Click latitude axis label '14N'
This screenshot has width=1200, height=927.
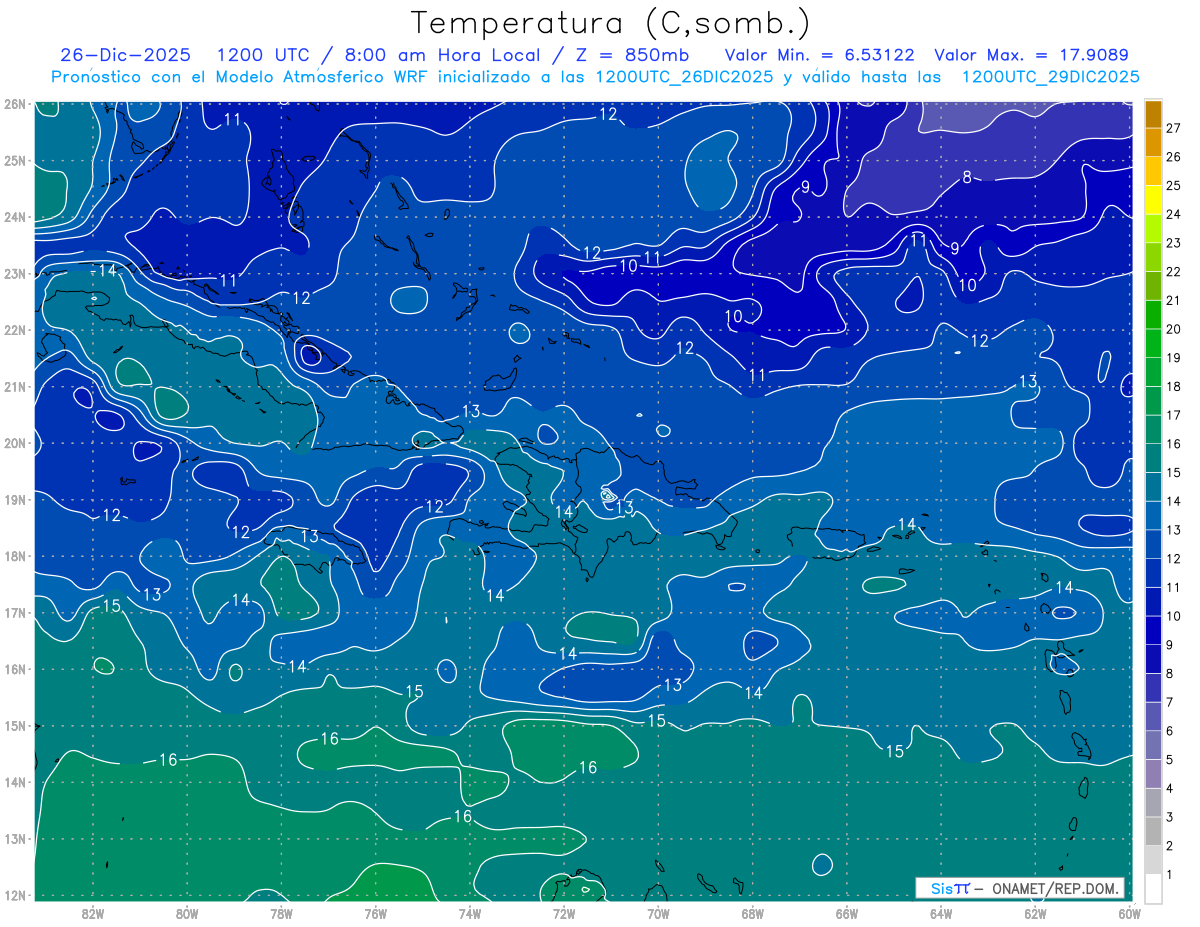tap(14, 782)
